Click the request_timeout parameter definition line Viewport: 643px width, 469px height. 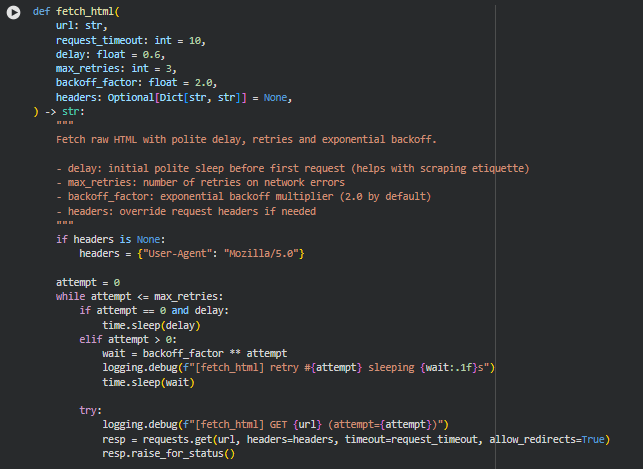click(130, 40)
